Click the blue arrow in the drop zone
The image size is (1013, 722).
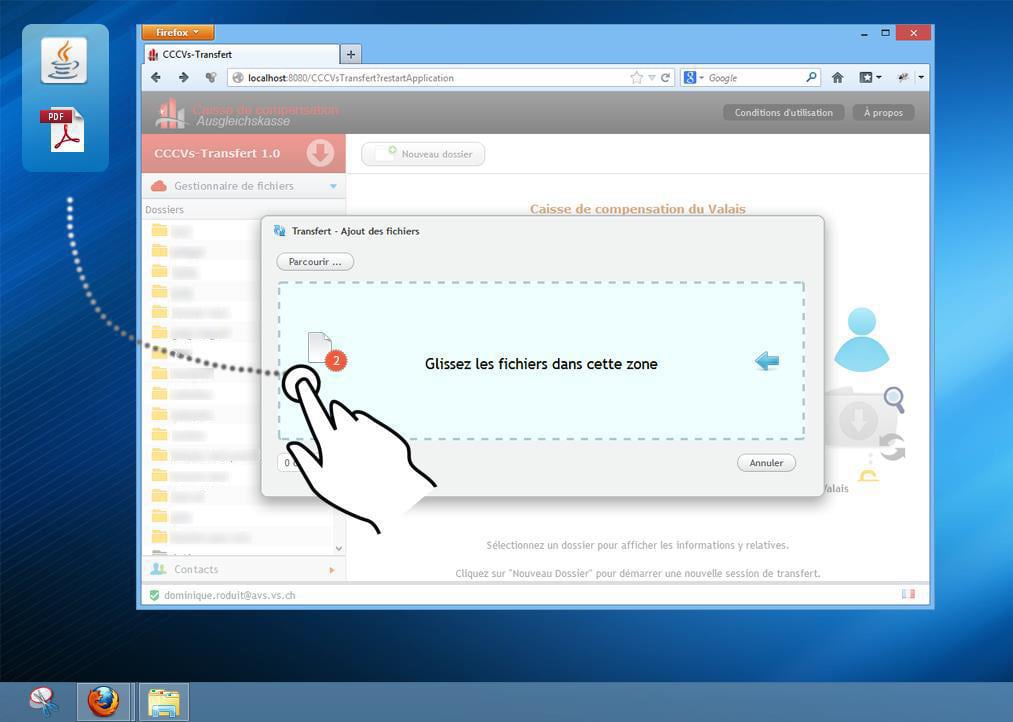point(767,362)
